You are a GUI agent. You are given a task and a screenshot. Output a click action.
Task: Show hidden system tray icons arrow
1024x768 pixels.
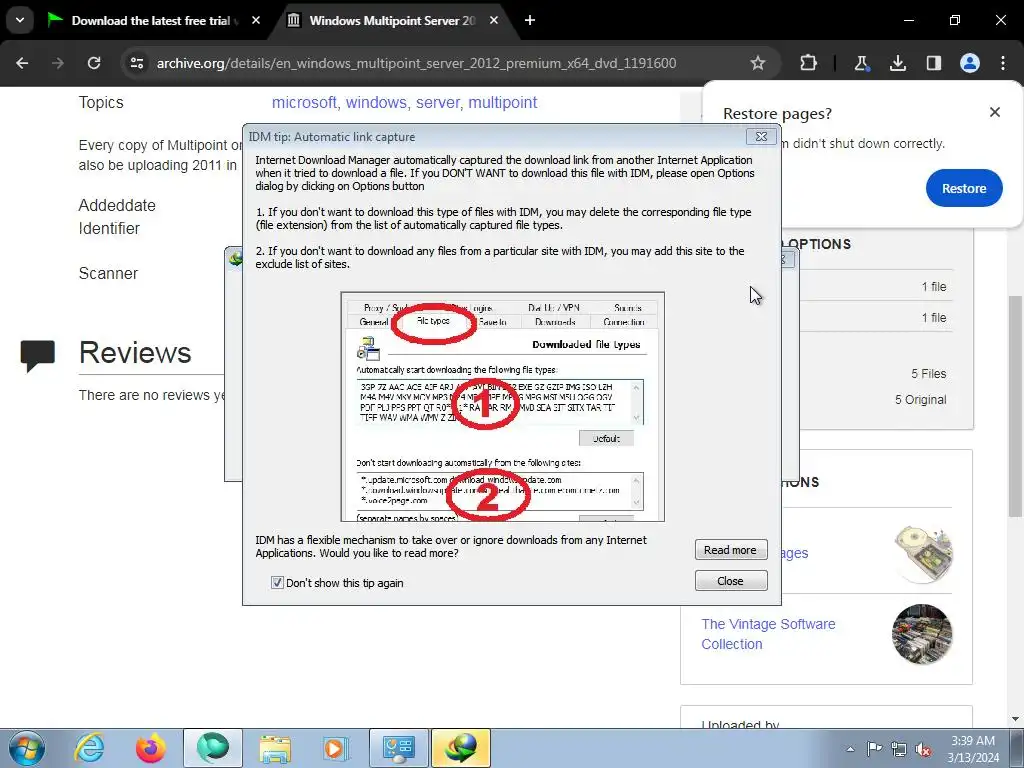point(850,749)
